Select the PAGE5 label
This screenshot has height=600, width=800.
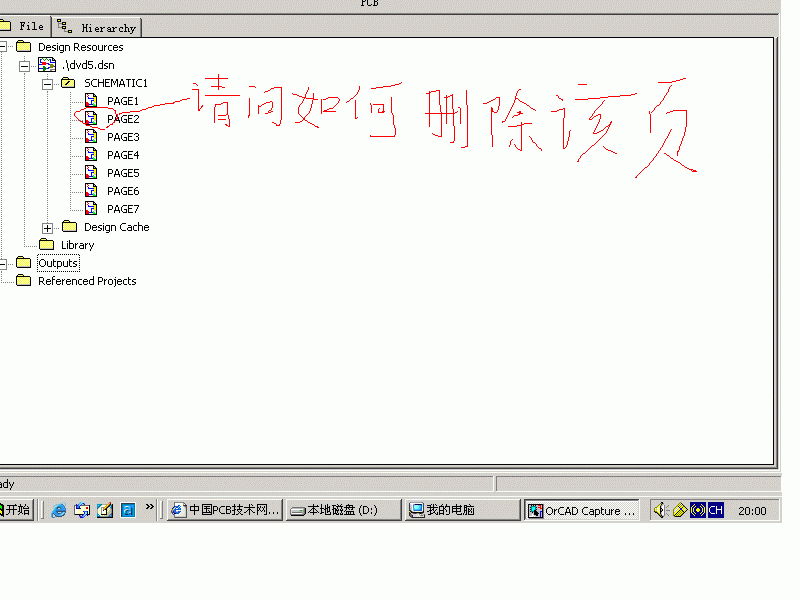coord(123,173)
